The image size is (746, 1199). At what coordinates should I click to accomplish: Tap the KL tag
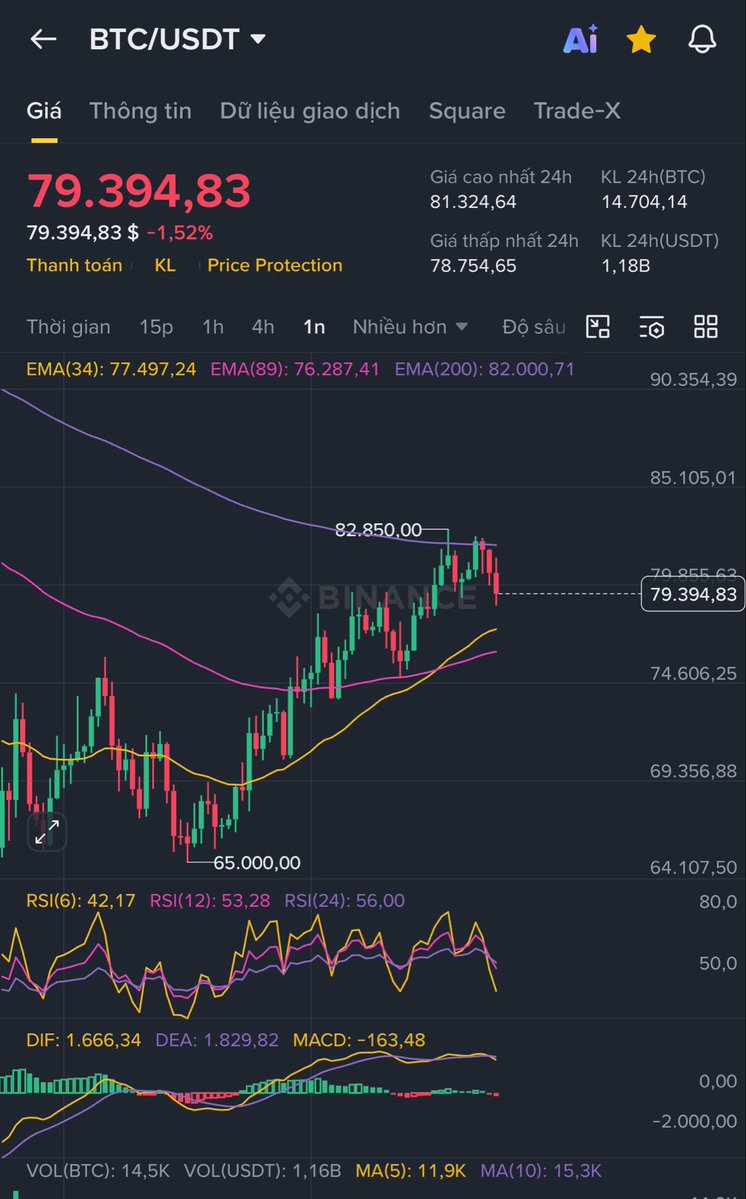coord(165,265)
